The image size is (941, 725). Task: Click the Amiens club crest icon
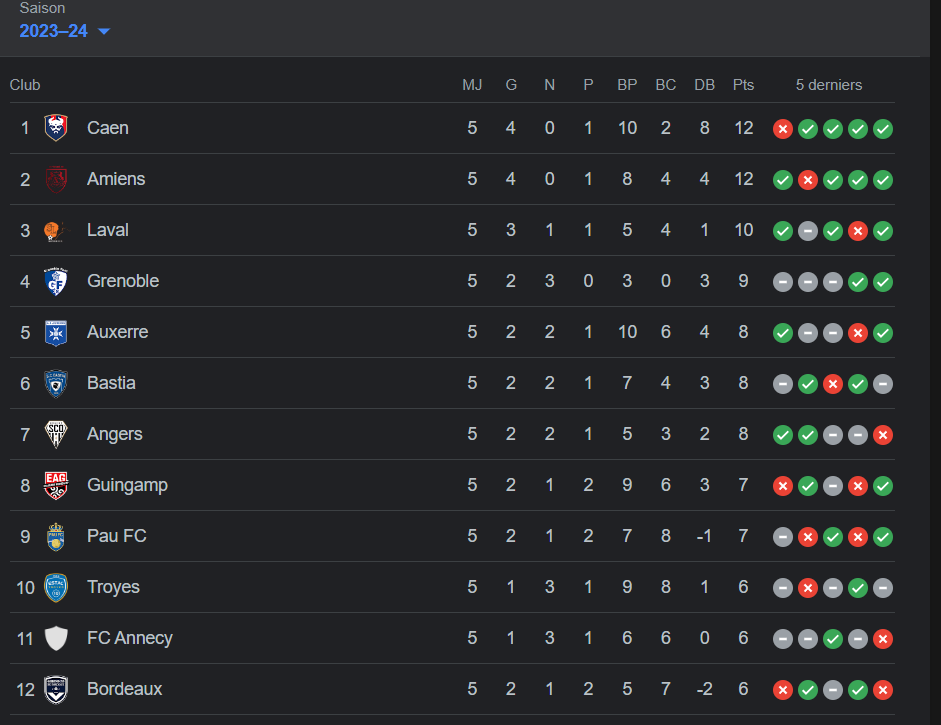pyautogui.click(x=56, y=179)
